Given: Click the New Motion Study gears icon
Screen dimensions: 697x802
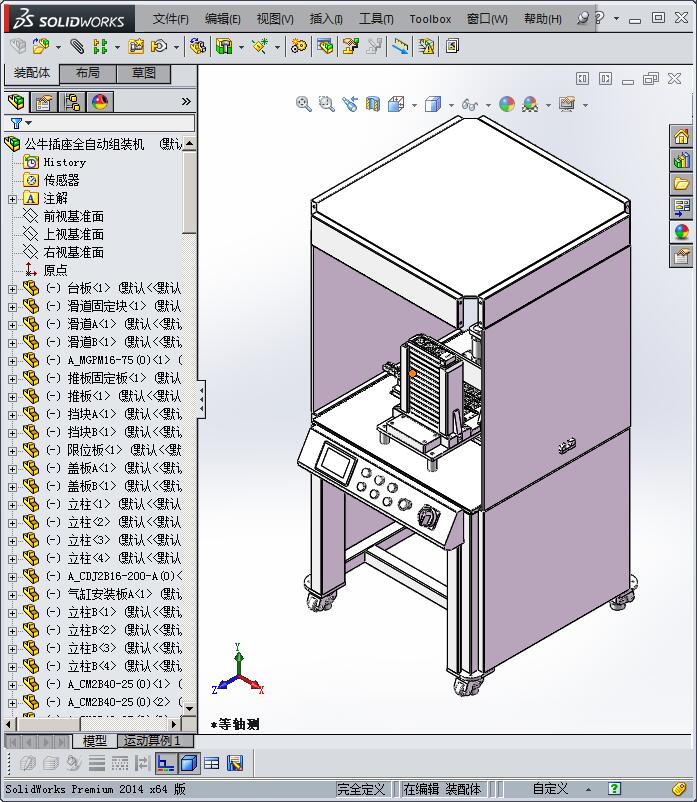Looking at the screenshot, I should [299, 47].
